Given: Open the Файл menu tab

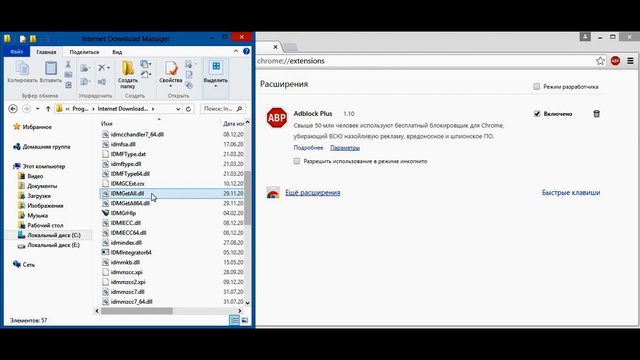Looking at the screenshot, I should [x=17, y=52].
